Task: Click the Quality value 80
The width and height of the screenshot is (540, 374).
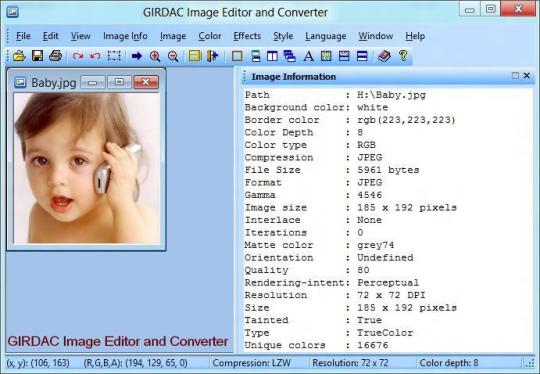Action: click(363, 270)
